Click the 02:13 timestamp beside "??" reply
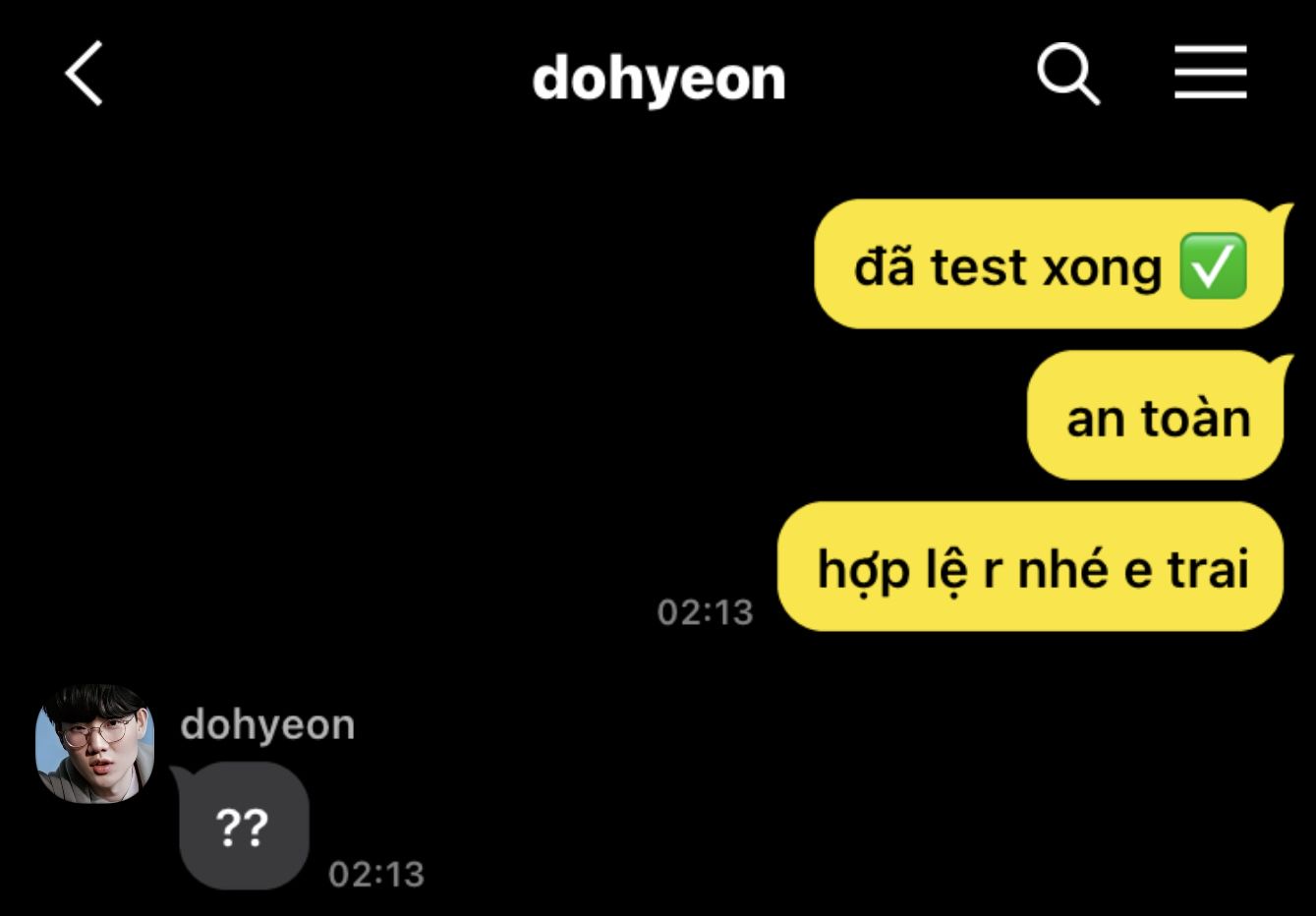 [x=376, y=874]
